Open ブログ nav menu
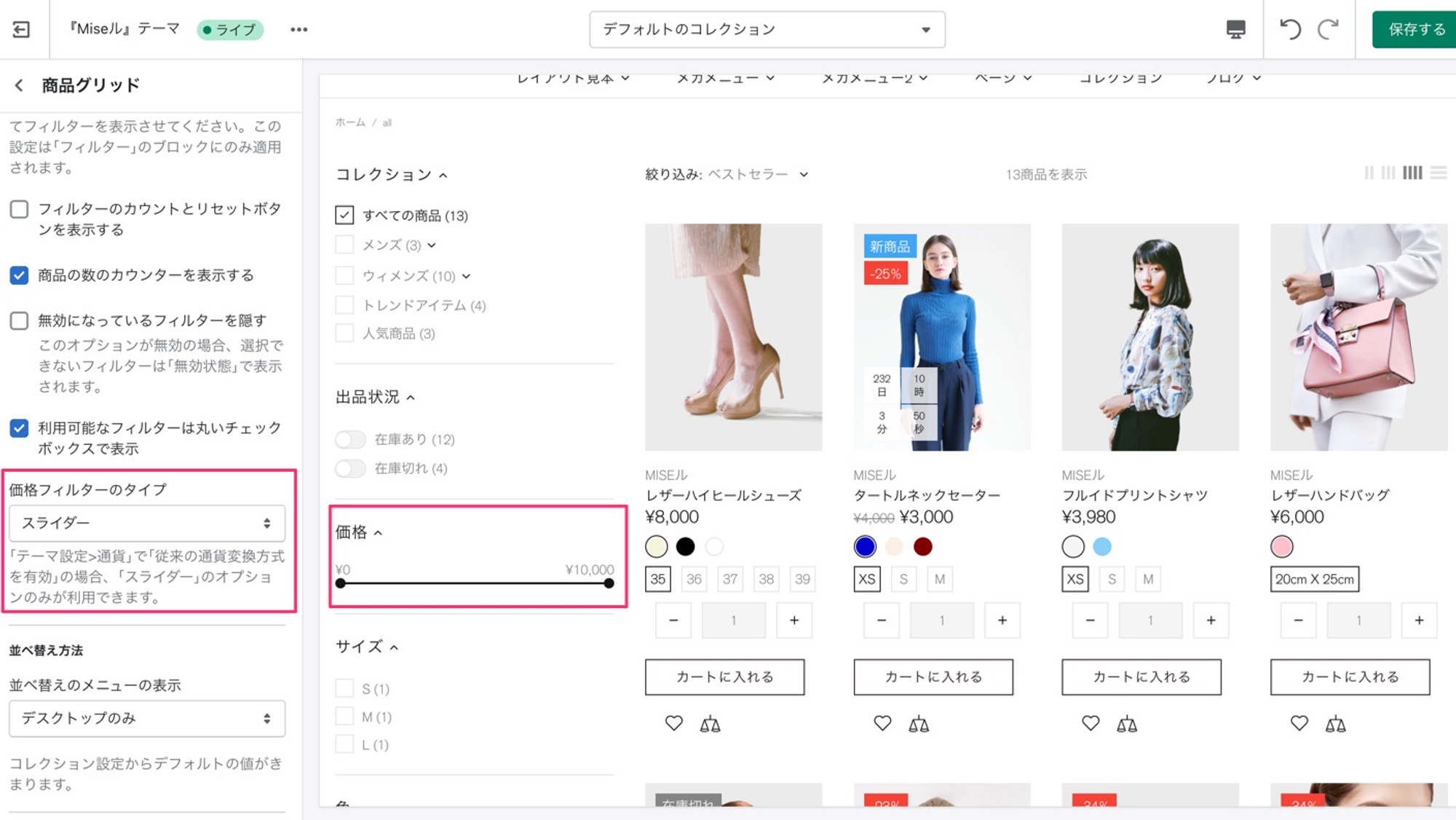Image resolution: width=1456 pixels, height=820 pixels. click(x=1233, y=78)
